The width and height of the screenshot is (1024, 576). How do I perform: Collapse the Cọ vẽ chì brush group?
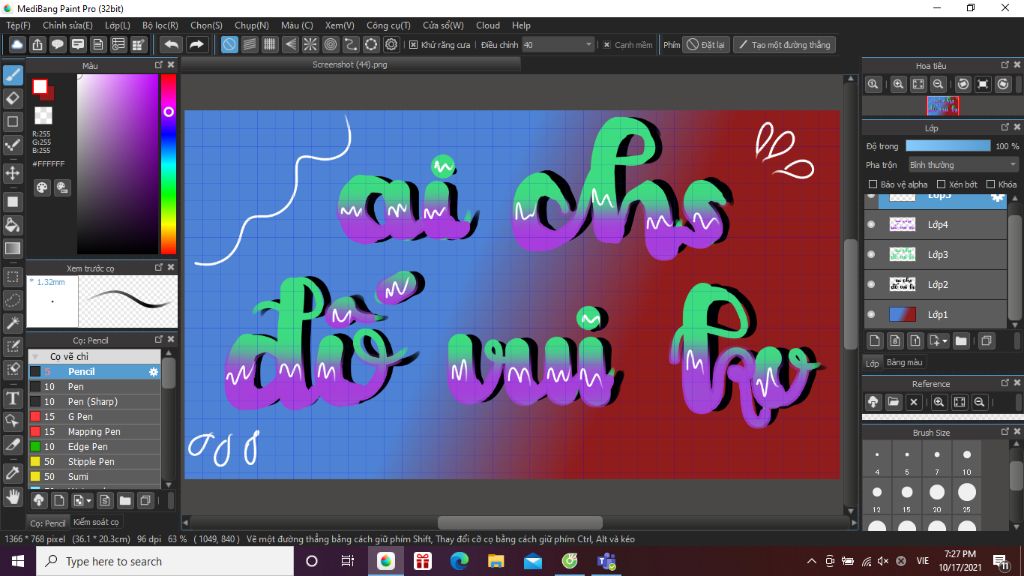point(35,357)
